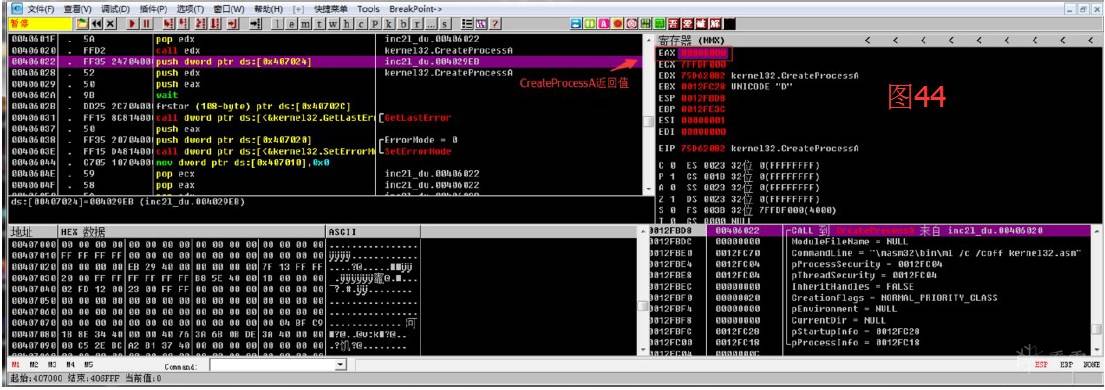Select memory tab M4
Image resolution: width=1105 pixels, height=390 pixels.
click(70, 365)
